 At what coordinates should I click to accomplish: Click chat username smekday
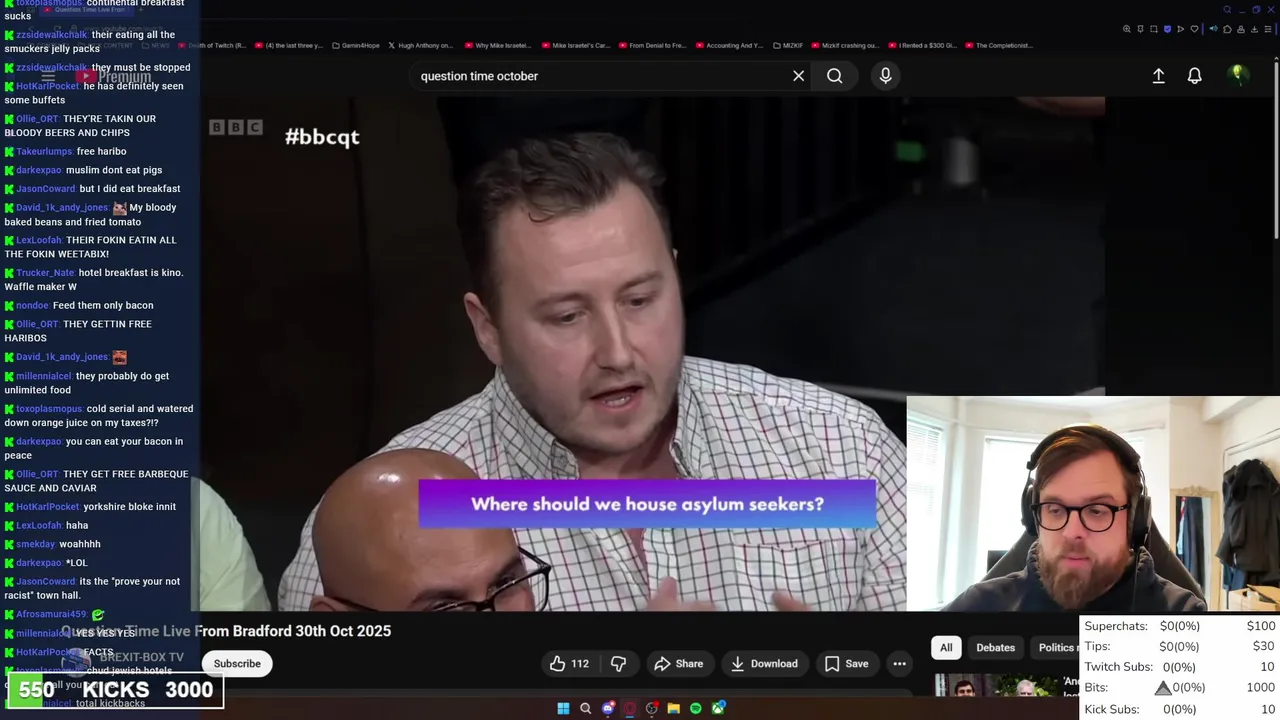(35, 544)
